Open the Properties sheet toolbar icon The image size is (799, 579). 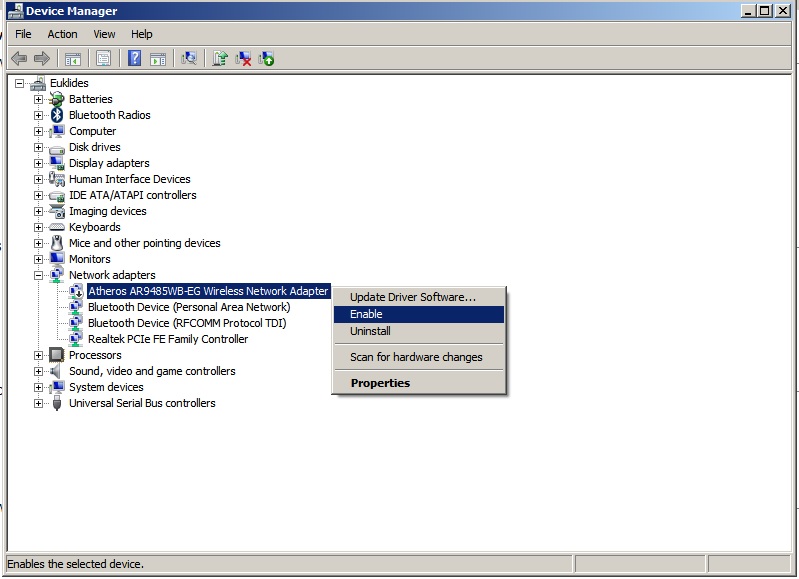tap(103, 59)
